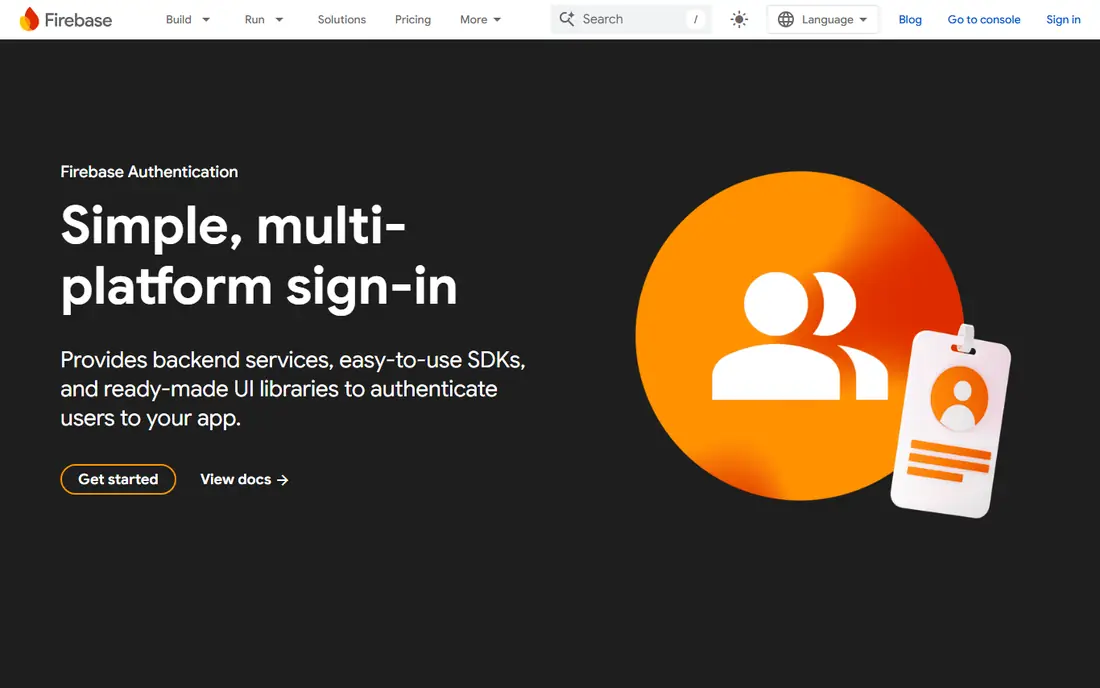Toggle the light/dark theme sun icon

pos(739,20)
